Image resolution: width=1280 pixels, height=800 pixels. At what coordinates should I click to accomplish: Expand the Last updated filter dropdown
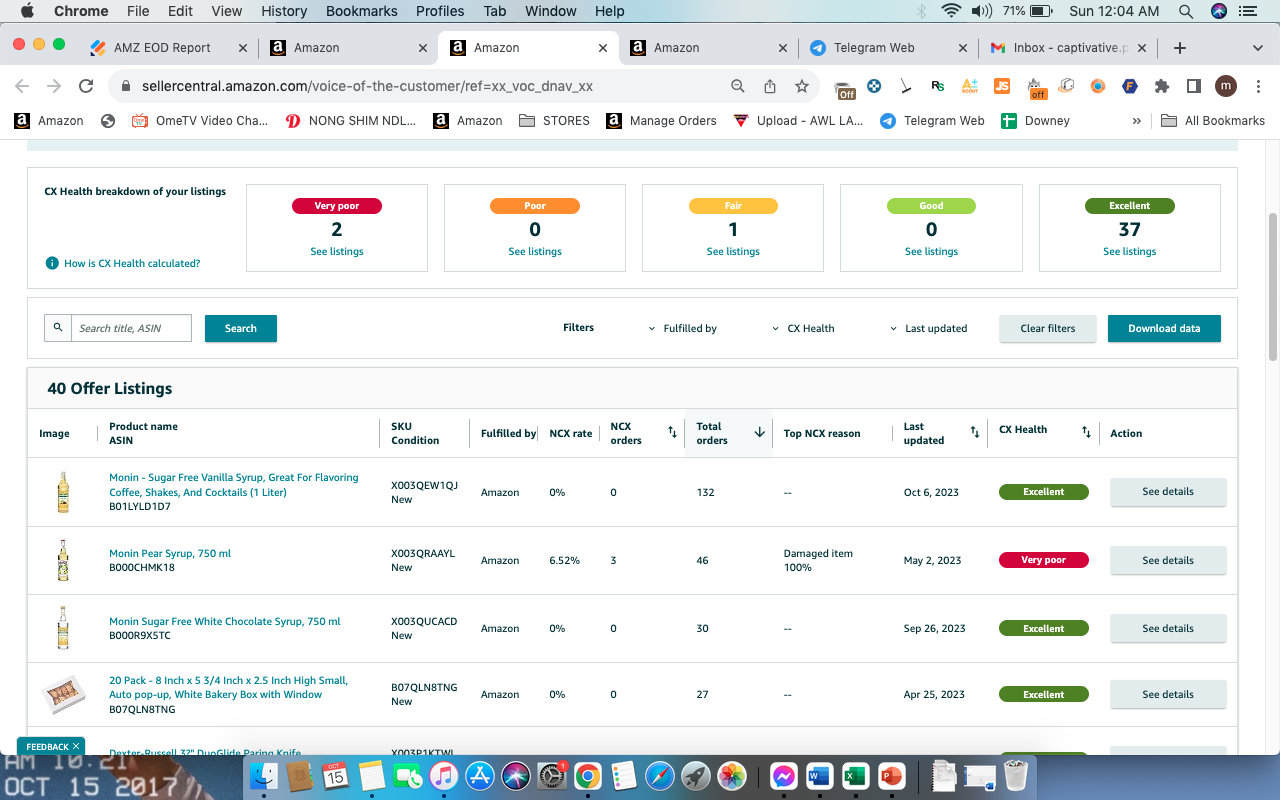click(x=929, y=328)
